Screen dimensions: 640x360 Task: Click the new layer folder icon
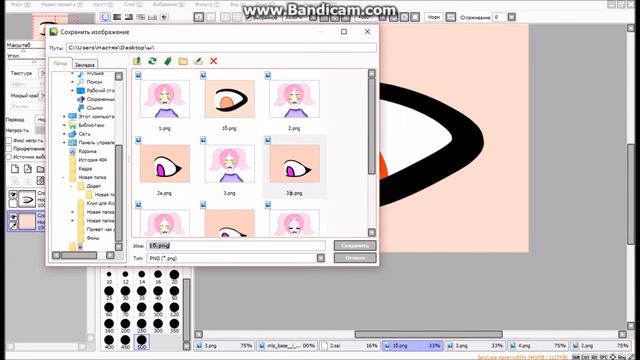[40, 169]
